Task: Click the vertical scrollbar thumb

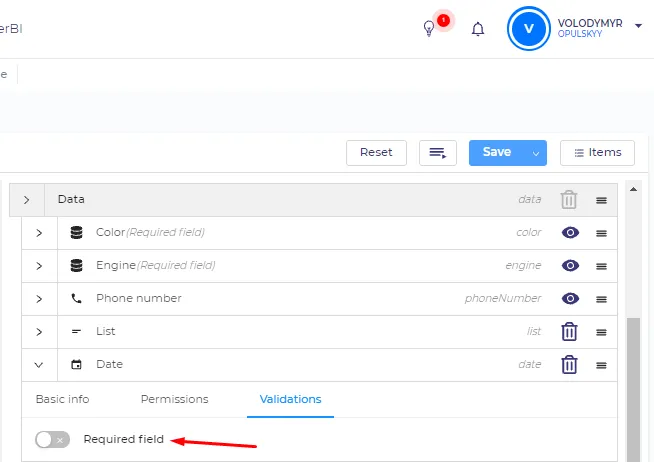Action: (x=633, y=389)
